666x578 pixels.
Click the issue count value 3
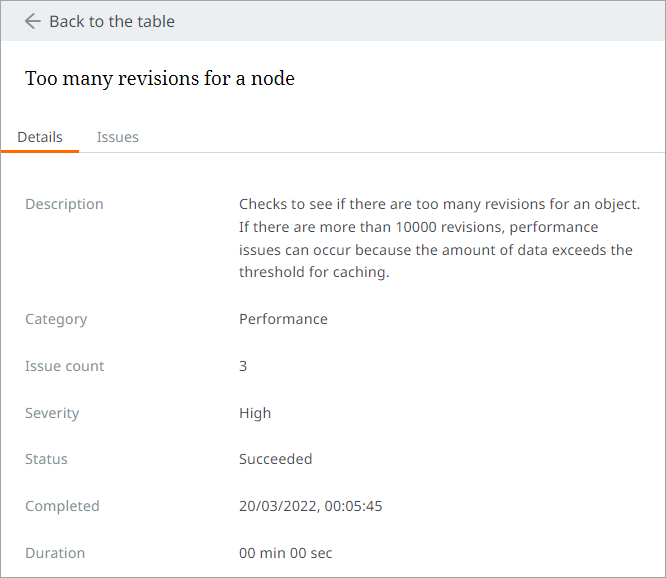click(x=243, y=366)
